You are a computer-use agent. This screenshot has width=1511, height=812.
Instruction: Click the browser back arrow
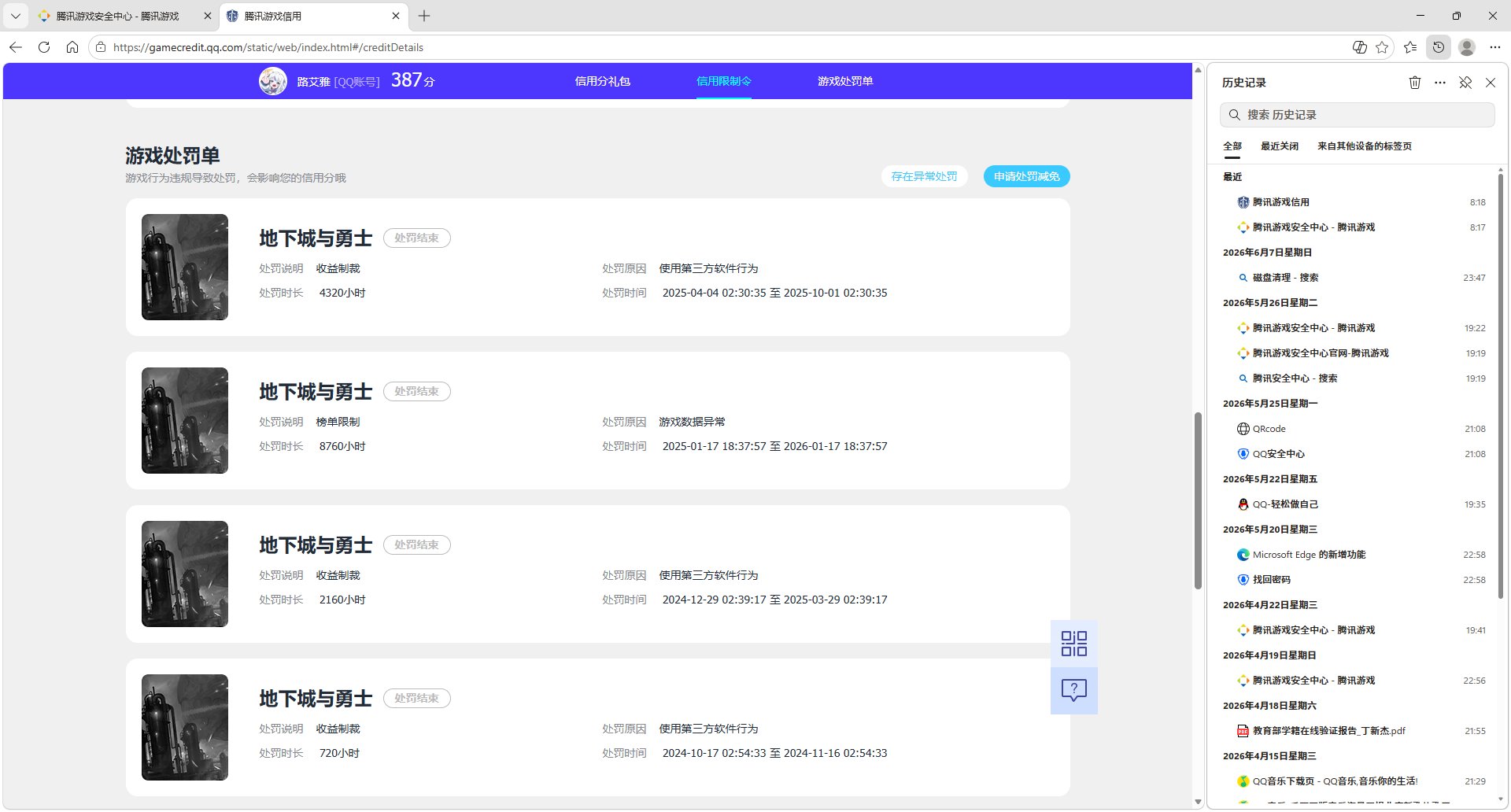click(x=16, y=47)
